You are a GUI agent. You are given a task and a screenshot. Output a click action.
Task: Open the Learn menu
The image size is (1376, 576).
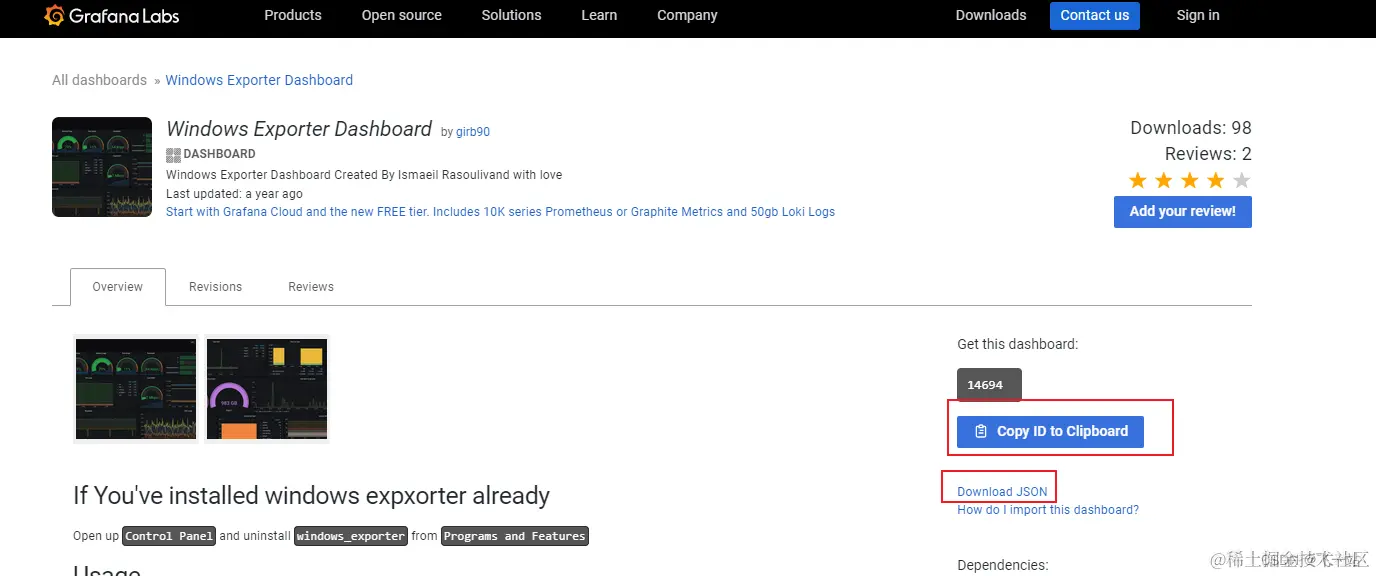(599, 15)
